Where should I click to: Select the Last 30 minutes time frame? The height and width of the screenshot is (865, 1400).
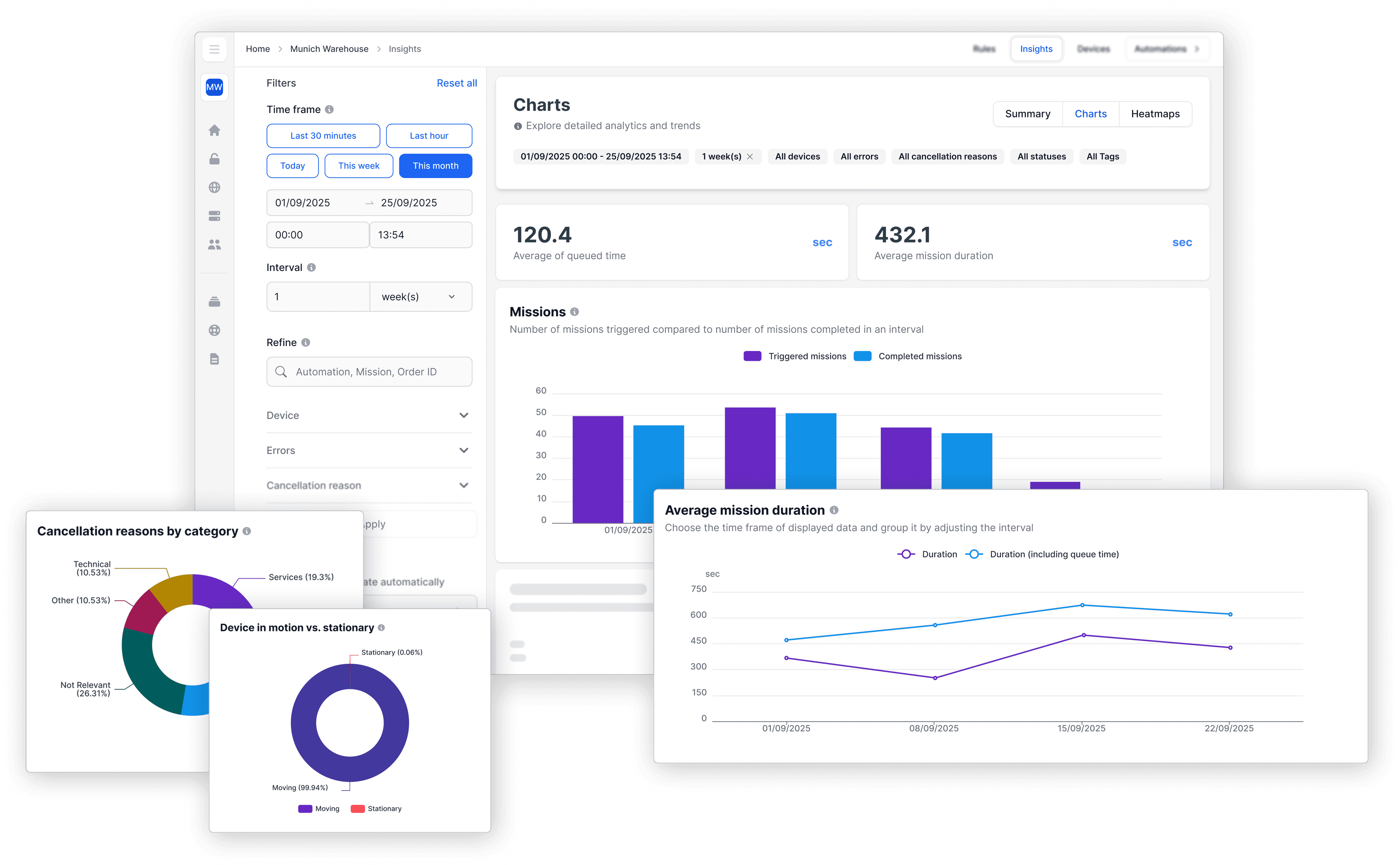[x=323, y=136]
